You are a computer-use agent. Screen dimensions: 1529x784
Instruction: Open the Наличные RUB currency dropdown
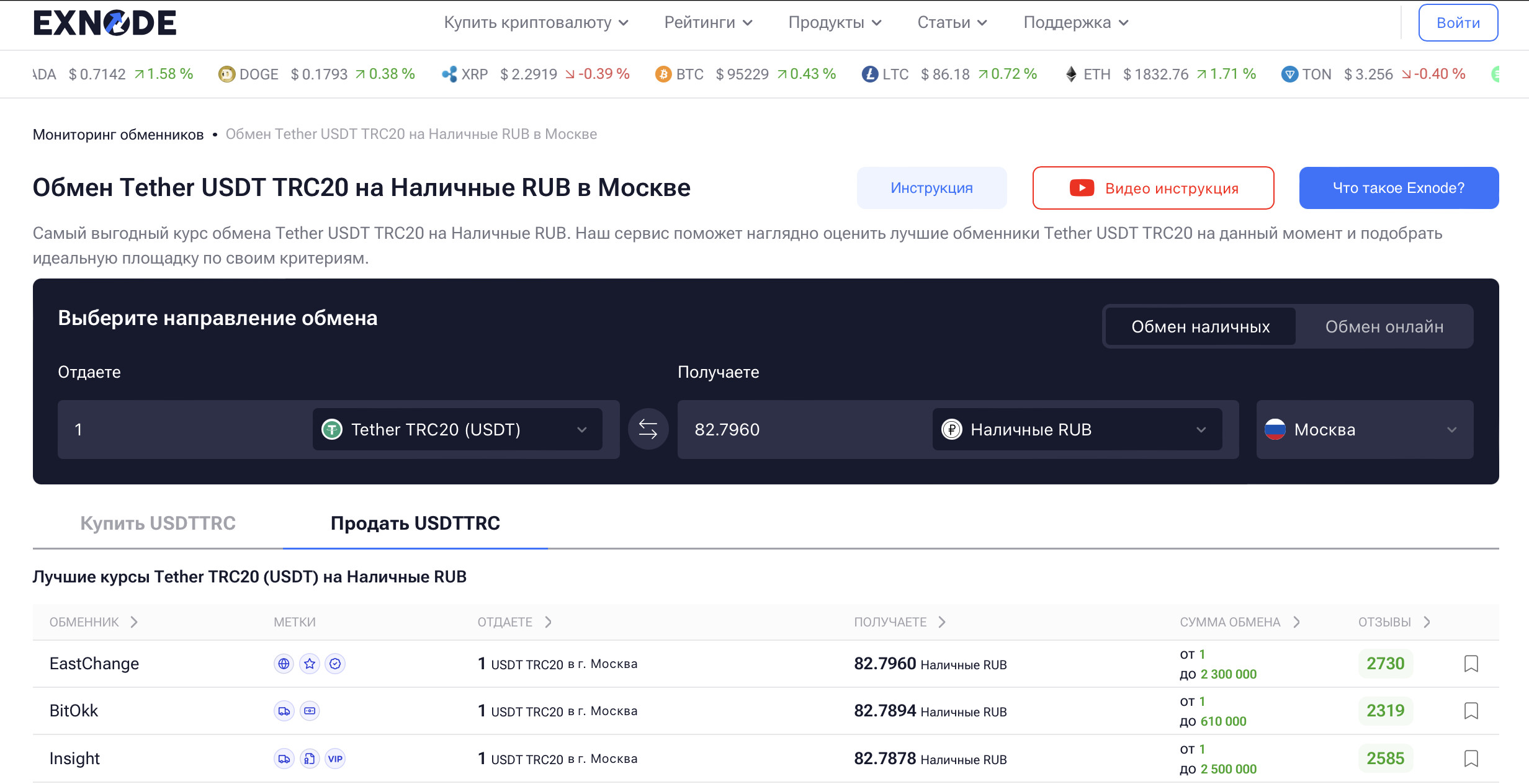(1077, 429)
